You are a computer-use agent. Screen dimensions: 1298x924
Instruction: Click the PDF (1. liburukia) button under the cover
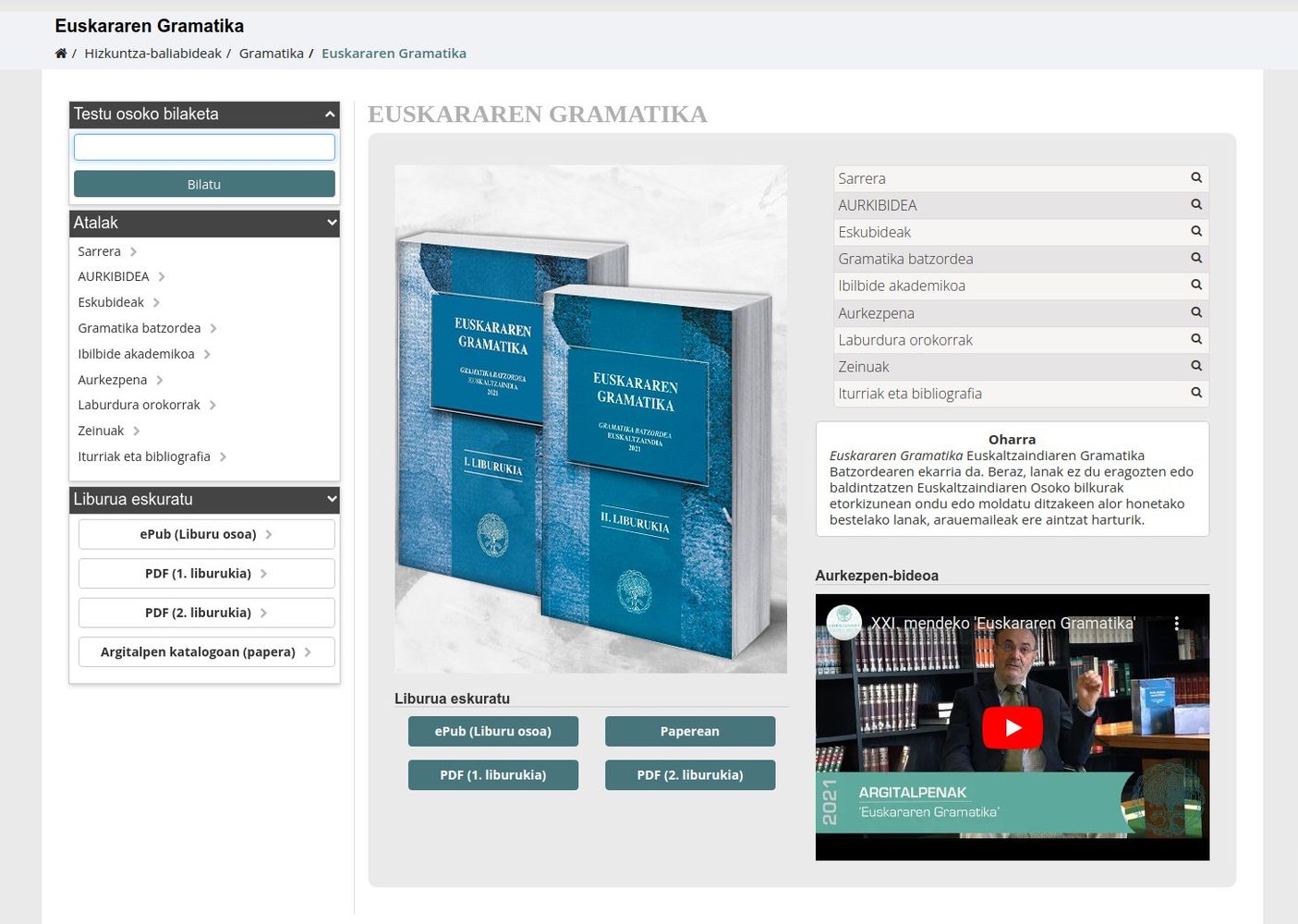pos(493,774)
